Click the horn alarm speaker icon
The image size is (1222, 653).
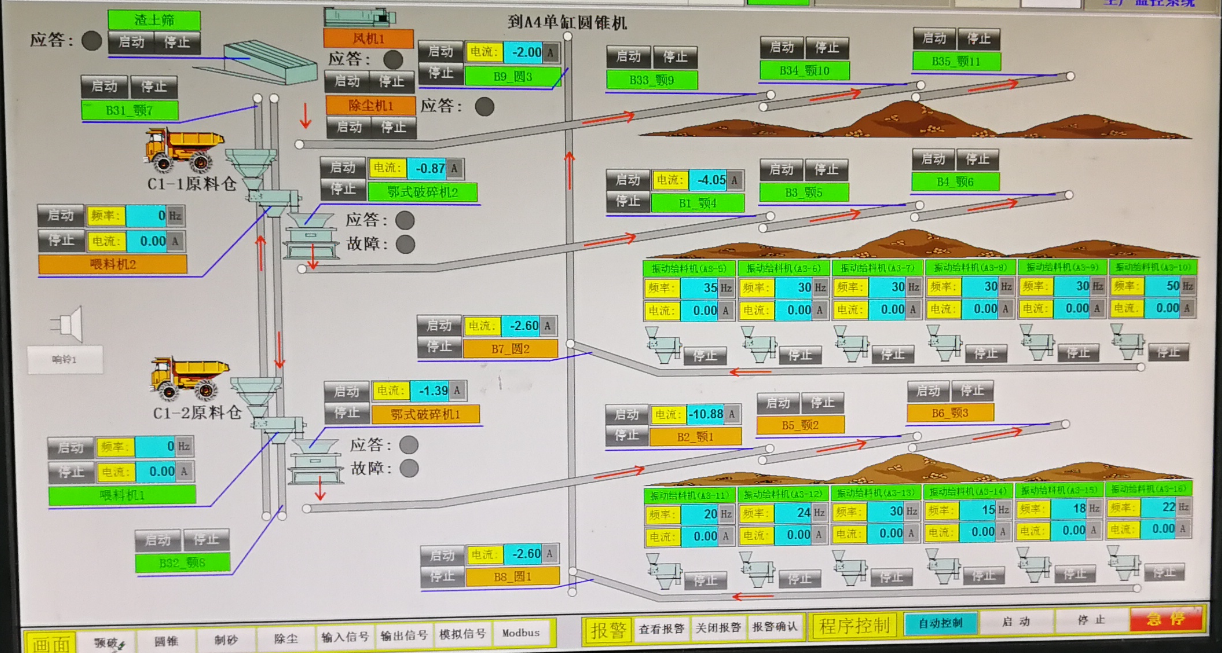click(x=68, y=324)
